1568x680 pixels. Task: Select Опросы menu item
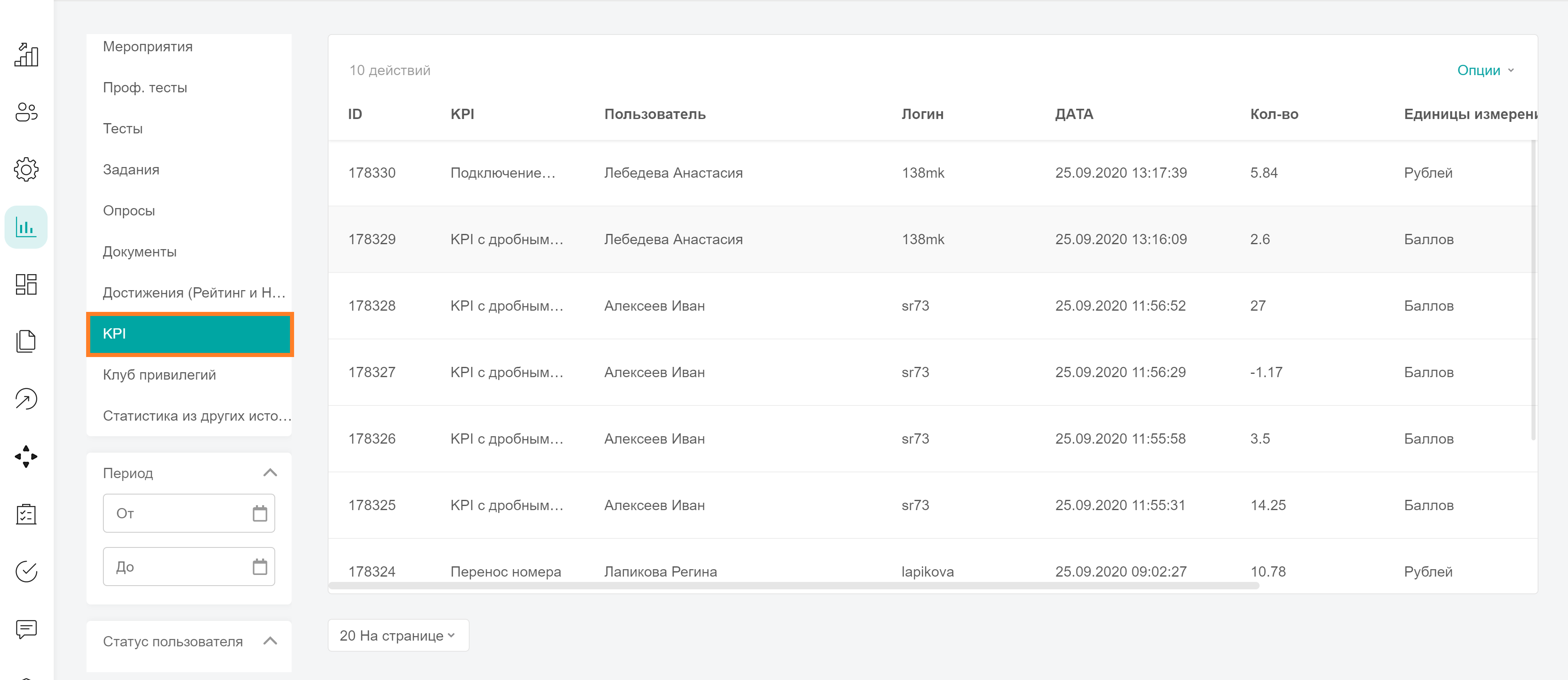tap(128, 211)
